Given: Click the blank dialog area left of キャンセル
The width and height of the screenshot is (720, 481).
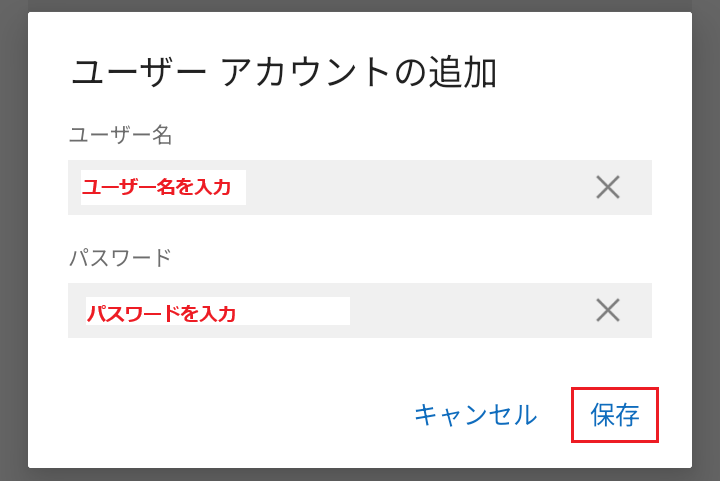Looking at the screenshot, I should coord(220,414).
